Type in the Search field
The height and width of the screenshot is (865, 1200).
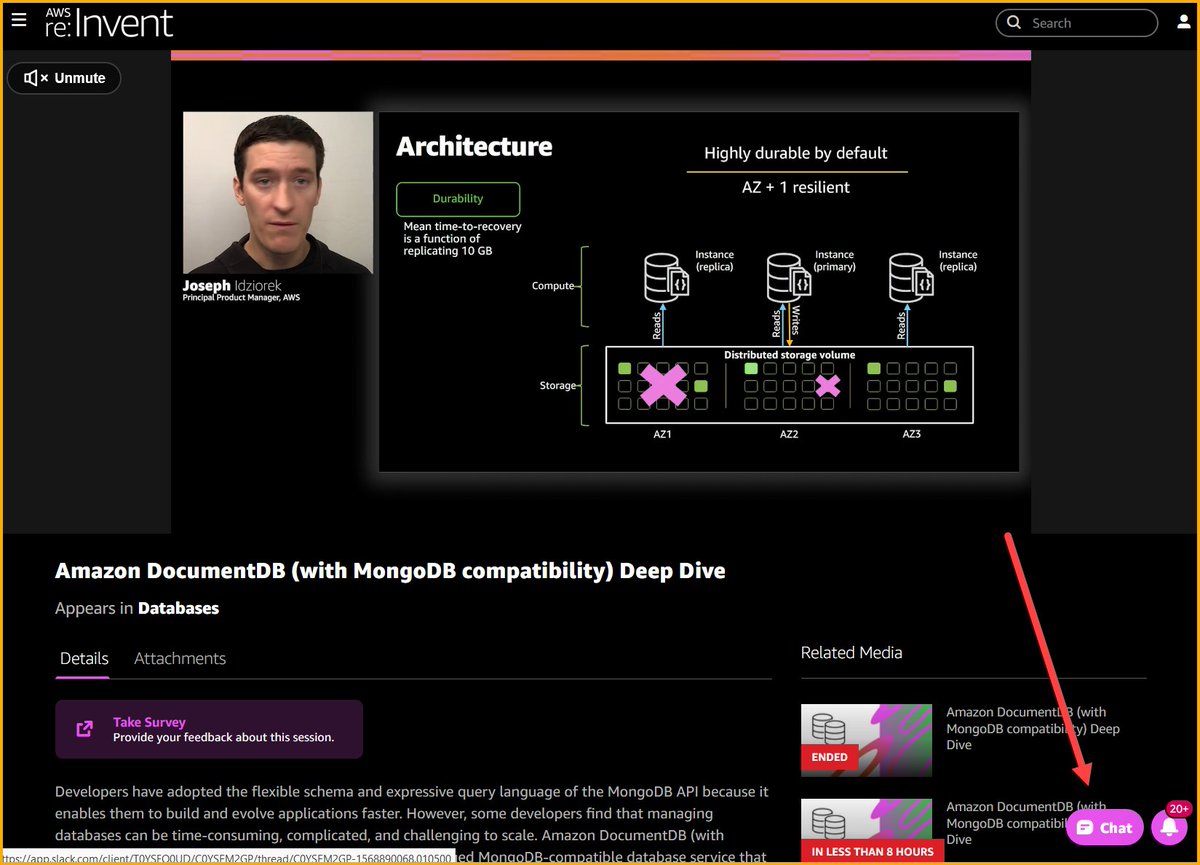point(1077,23)
